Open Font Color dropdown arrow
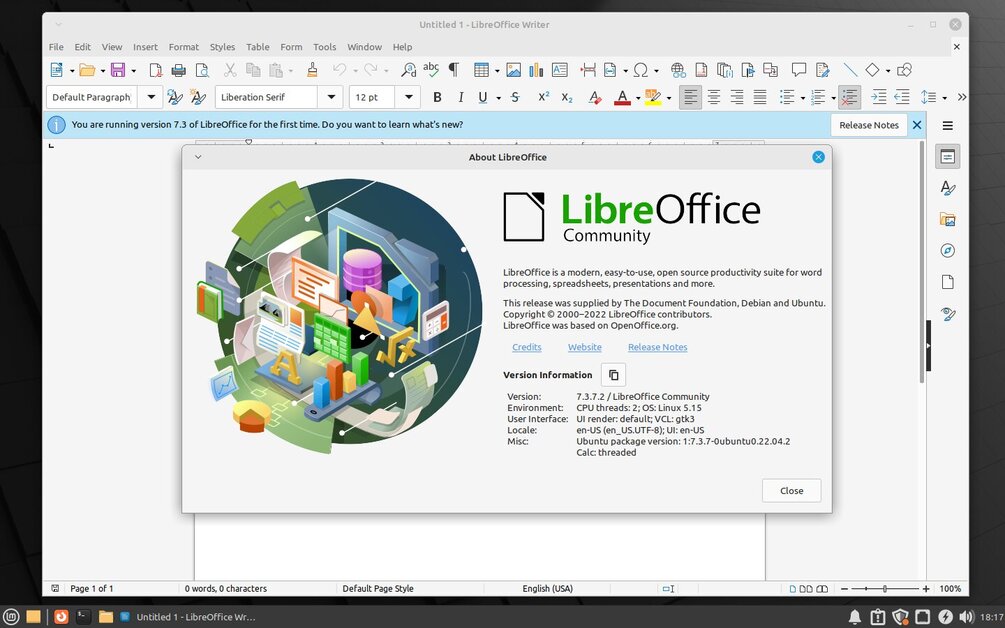The height and width of the screenshot is (628, 1005). point(638,98)
